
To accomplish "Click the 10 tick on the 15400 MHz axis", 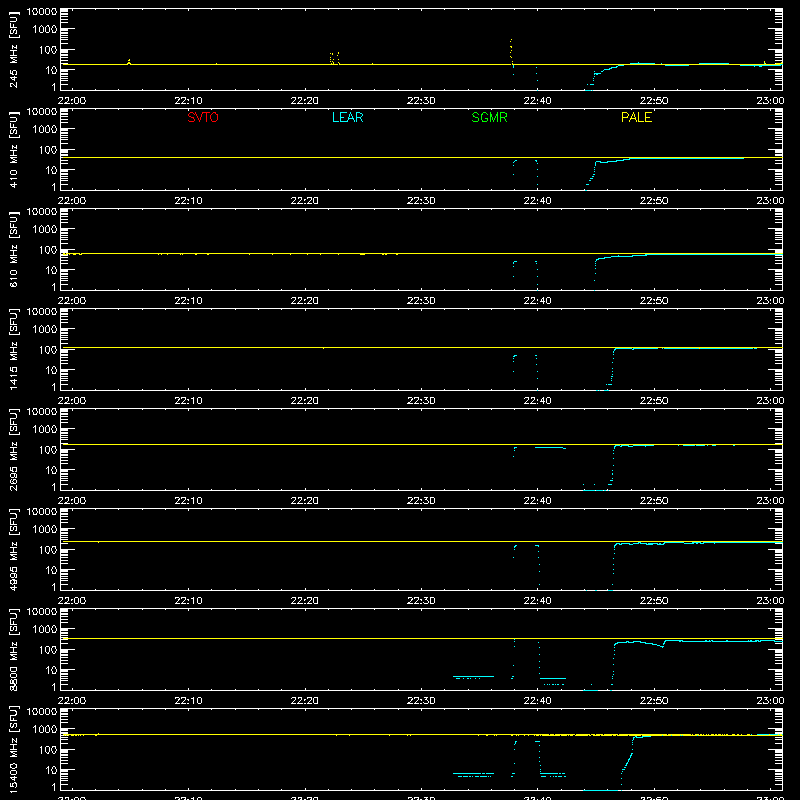I will click(x=51, y=770).
